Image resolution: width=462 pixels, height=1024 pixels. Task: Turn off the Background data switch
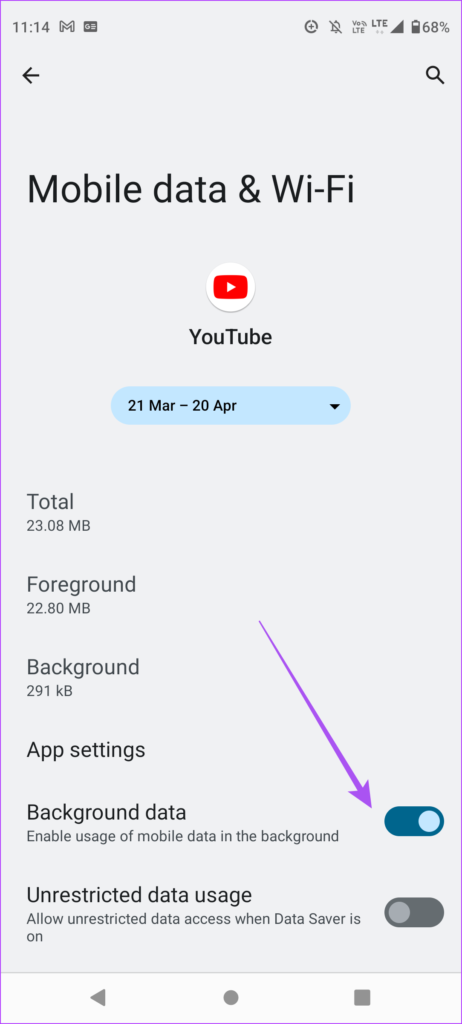[414, 821]
